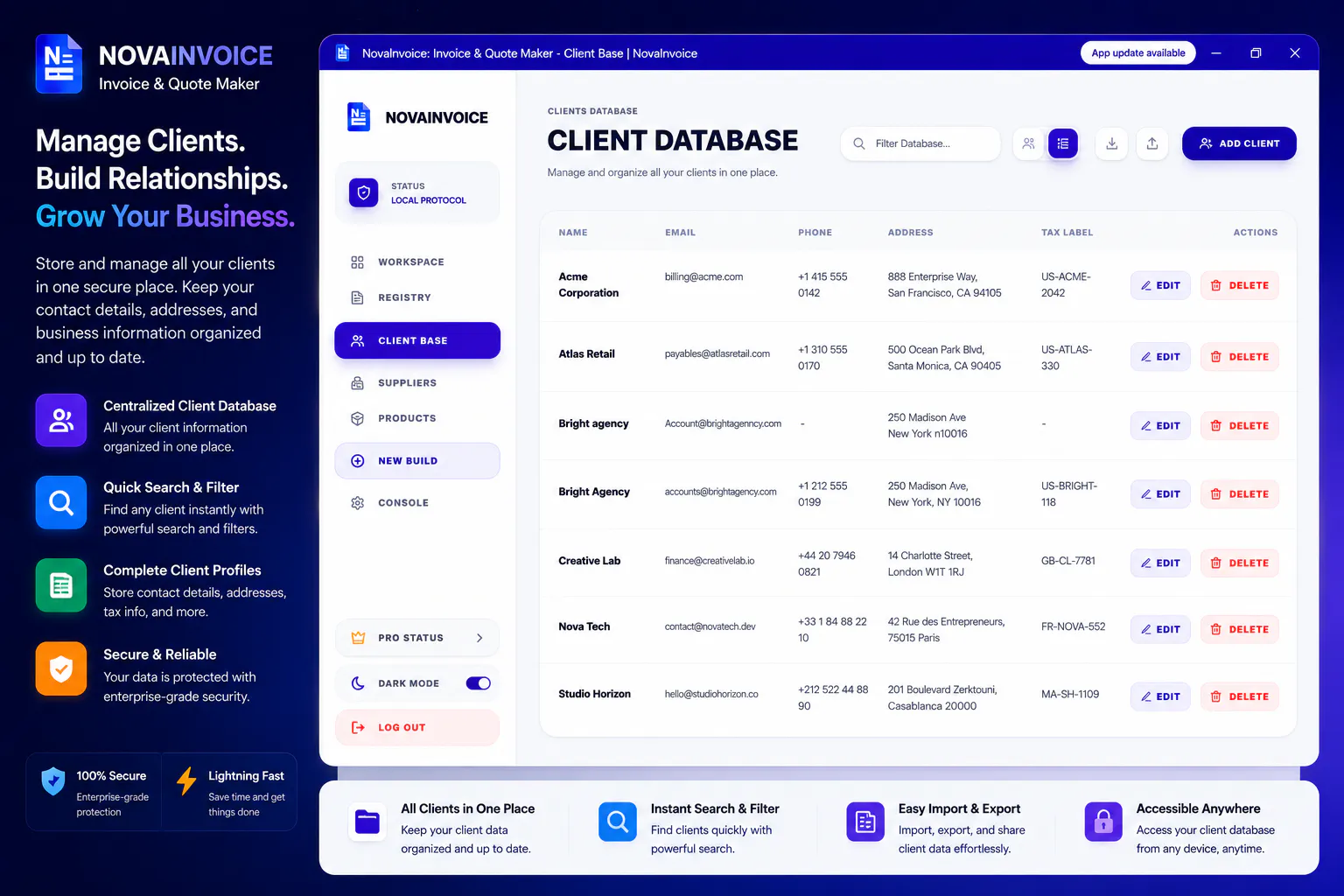Click the finance@creativelab.io email cell
This screenshot has width=1344, height=896.
click(709, 561)
